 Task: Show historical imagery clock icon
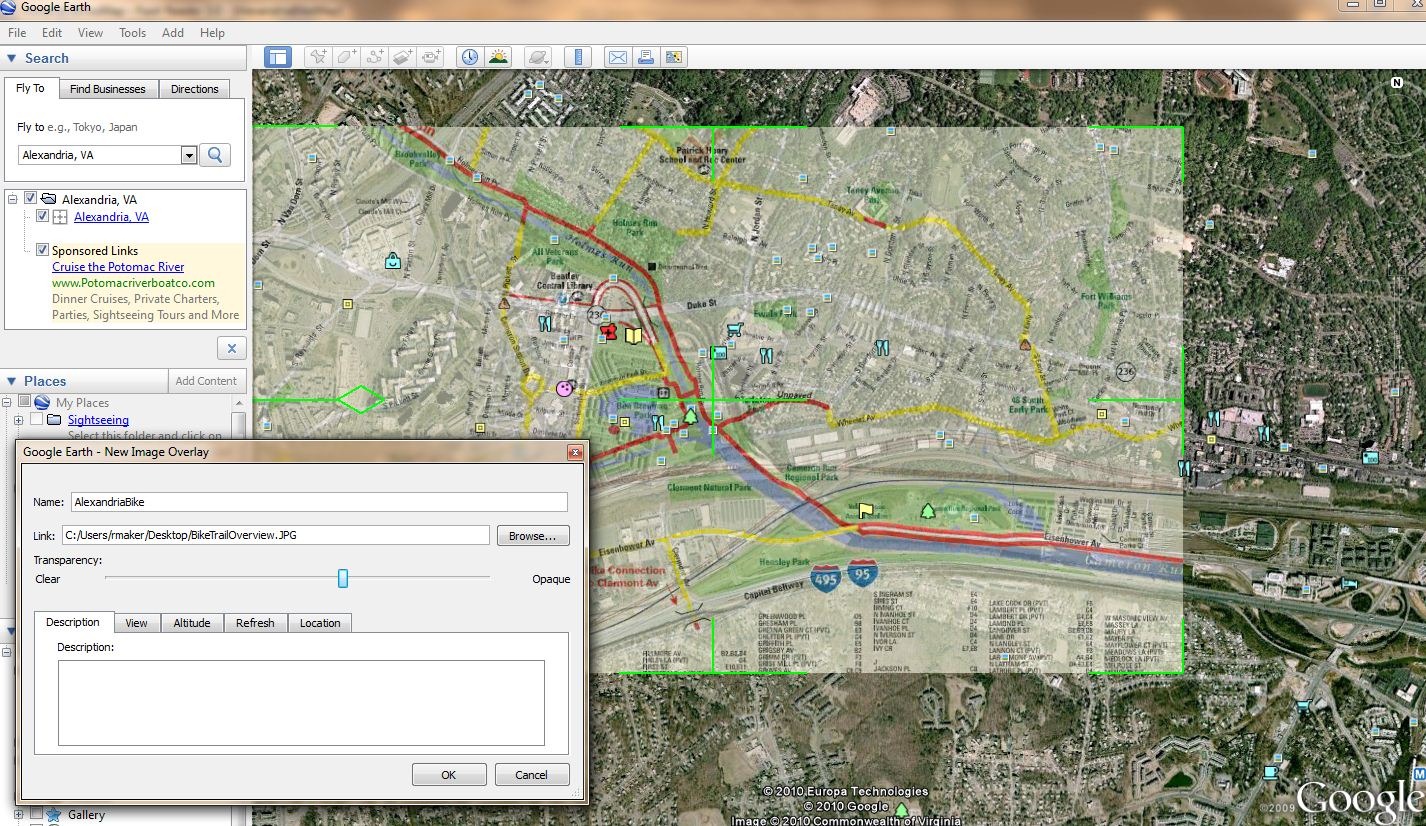click(x=469, y=57)
